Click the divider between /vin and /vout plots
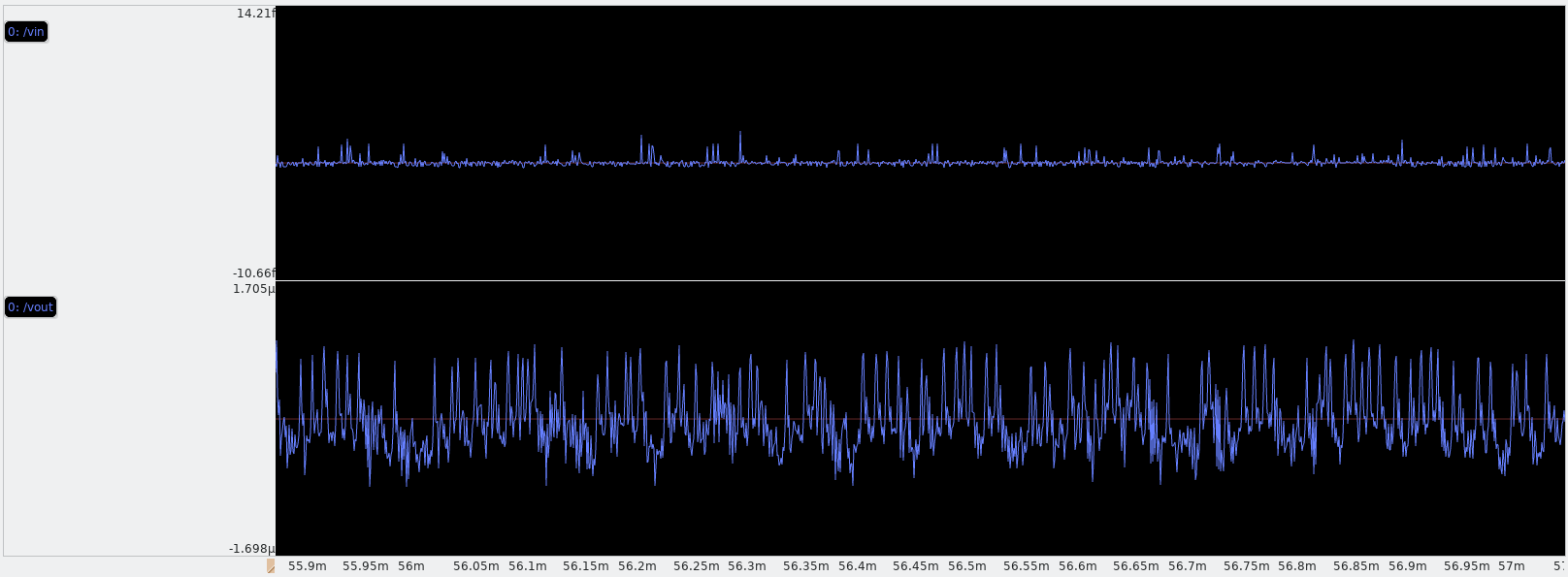Screen dimensions: 1568x577 920,281
